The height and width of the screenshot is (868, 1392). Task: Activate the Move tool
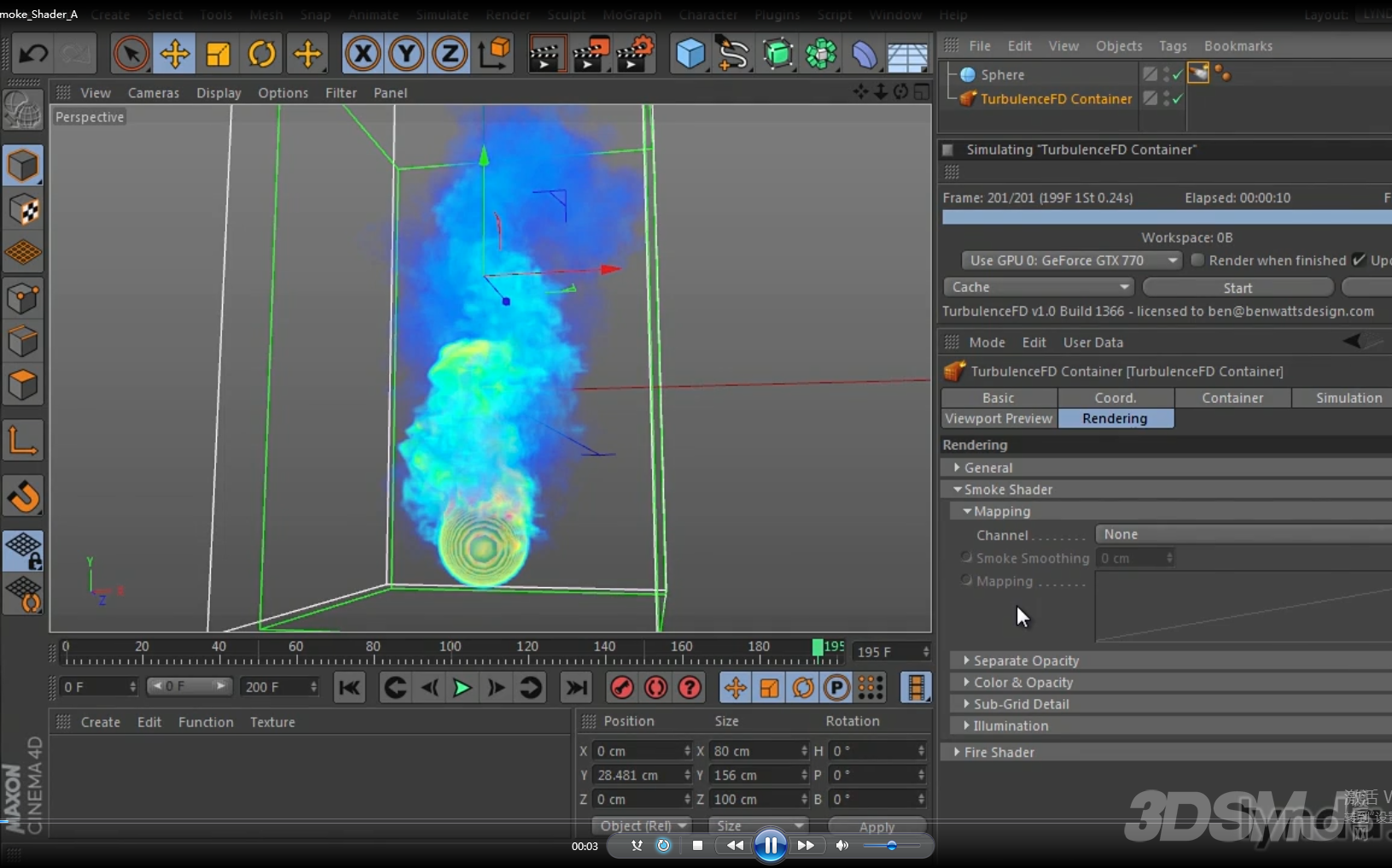[175, 55]
